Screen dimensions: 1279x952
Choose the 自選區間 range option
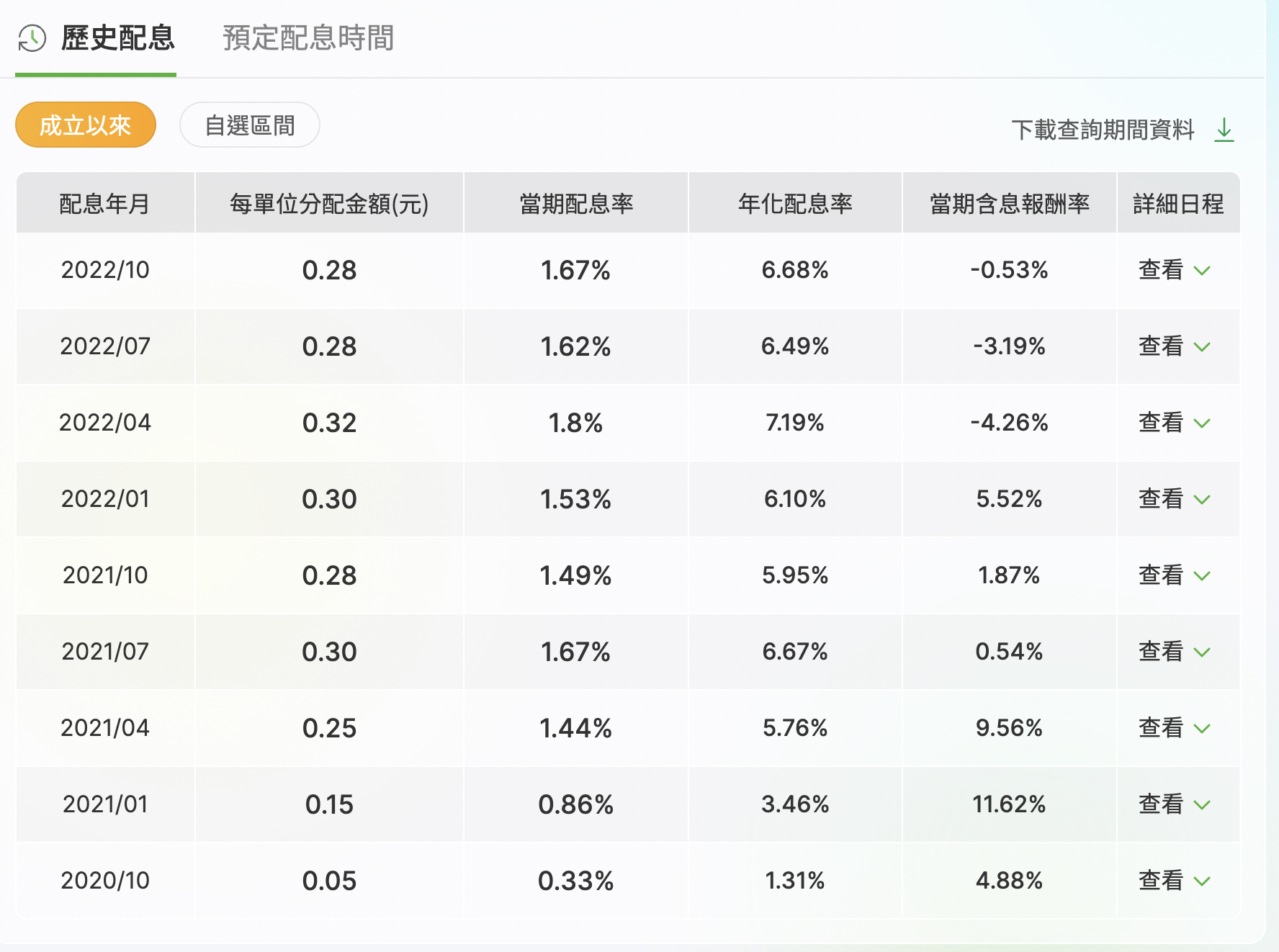[250, 125]
